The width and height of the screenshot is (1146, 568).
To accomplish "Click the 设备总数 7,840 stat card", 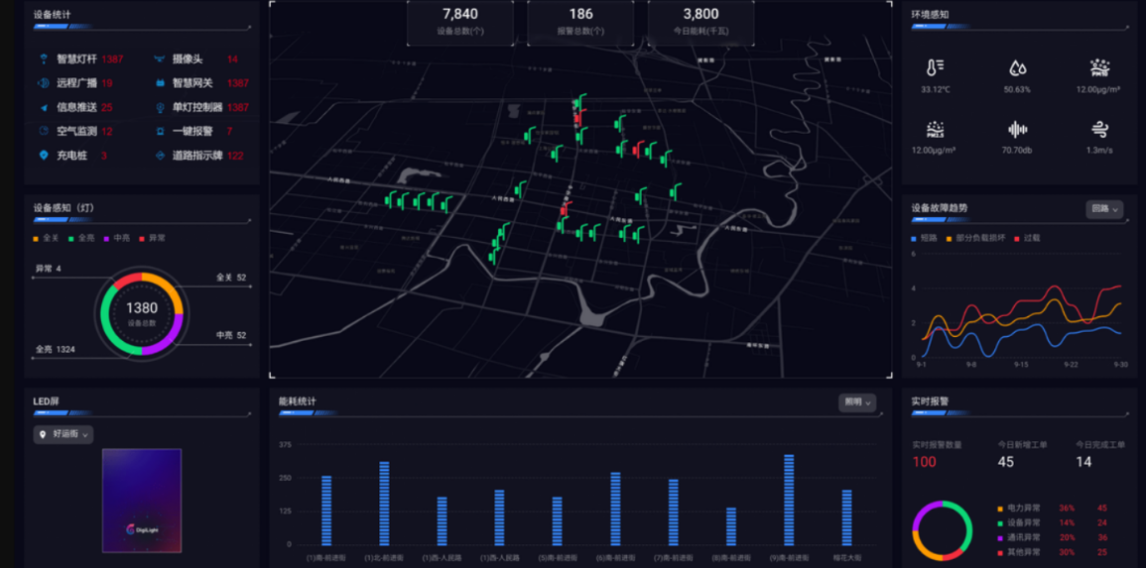I will (x=460, y=22).
